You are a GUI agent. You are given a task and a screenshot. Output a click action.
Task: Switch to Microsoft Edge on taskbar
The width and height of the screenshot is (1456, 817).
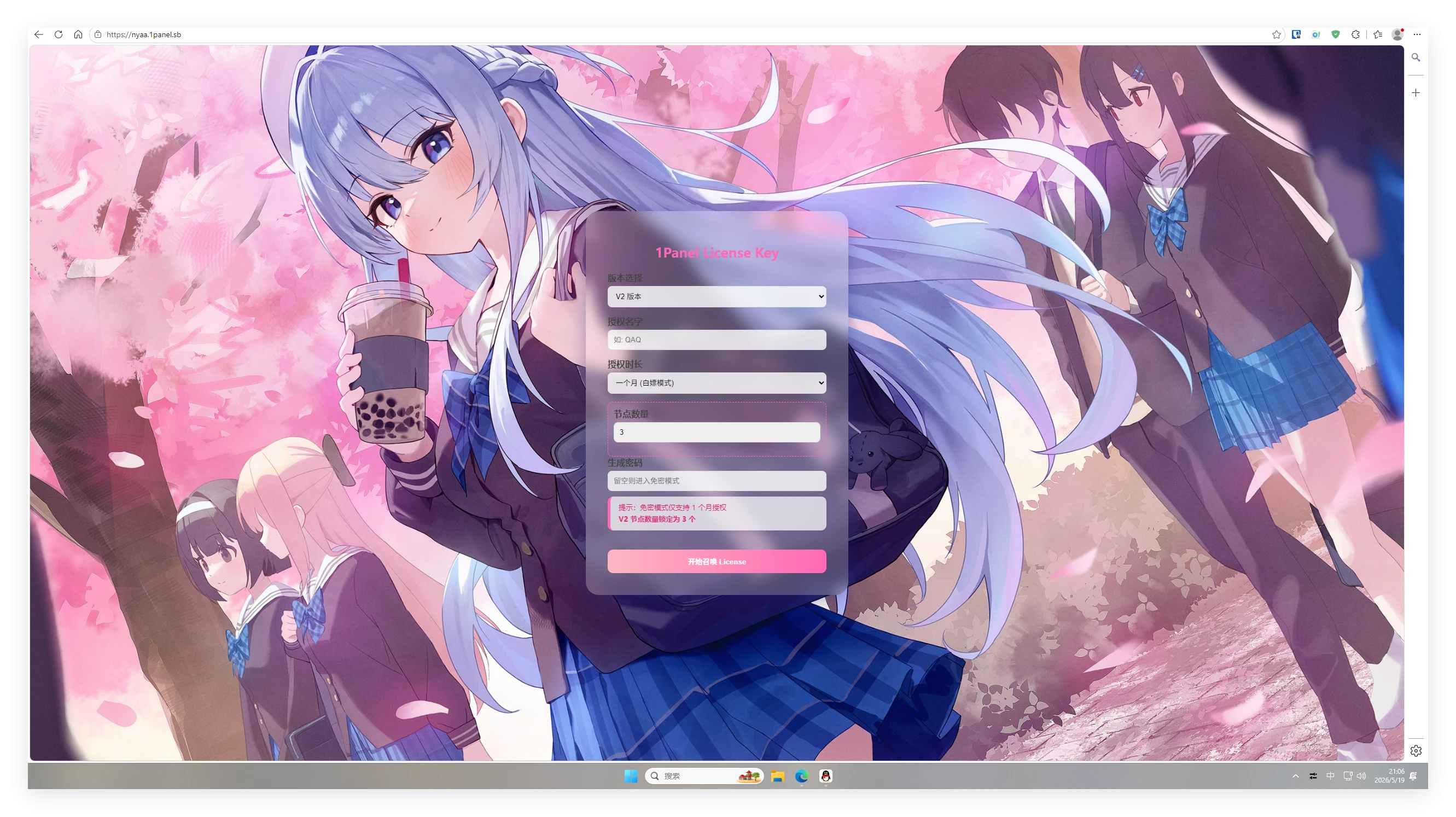point(801,776)
